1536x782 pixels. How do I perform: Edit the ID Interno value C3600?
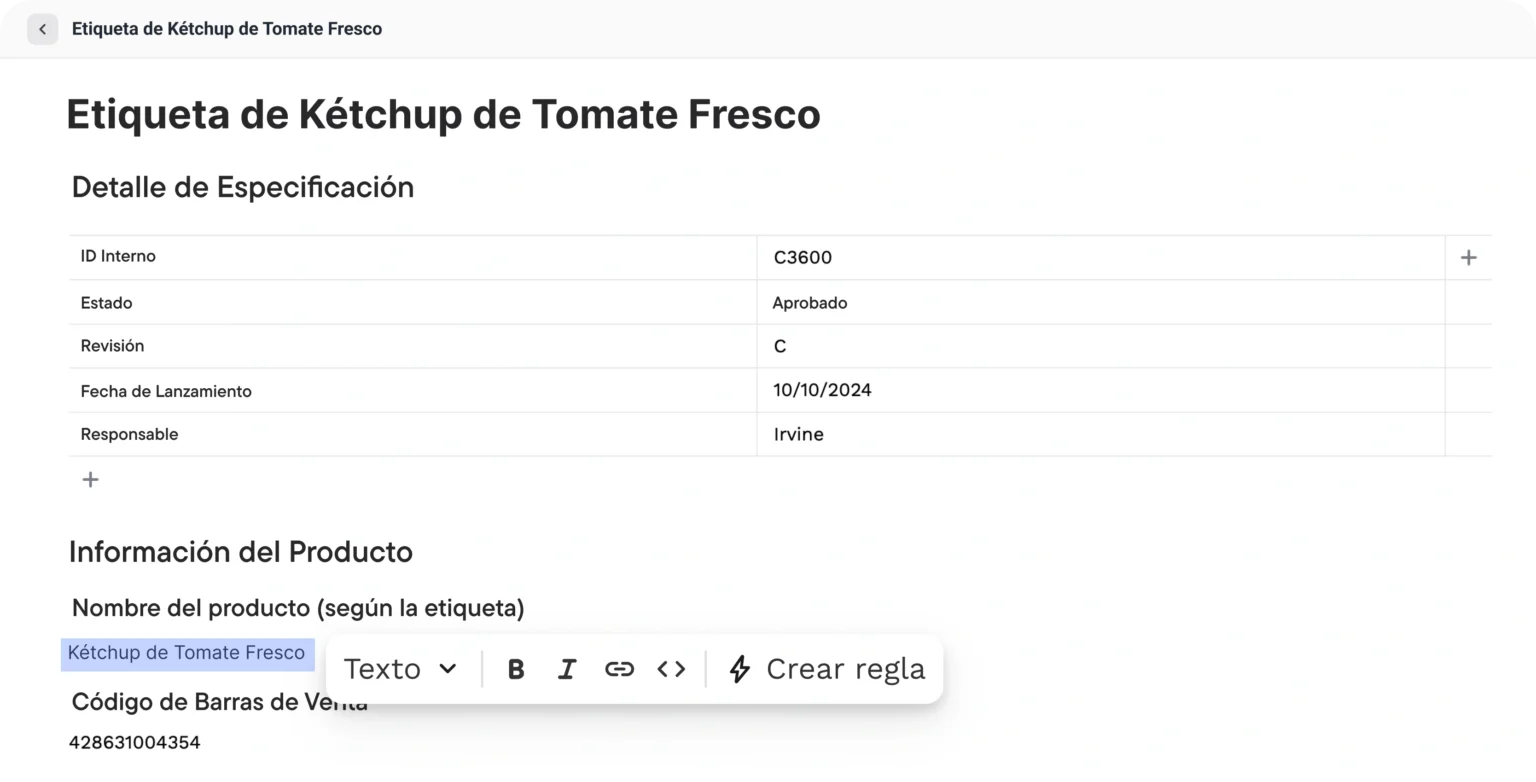pos(802,258)
